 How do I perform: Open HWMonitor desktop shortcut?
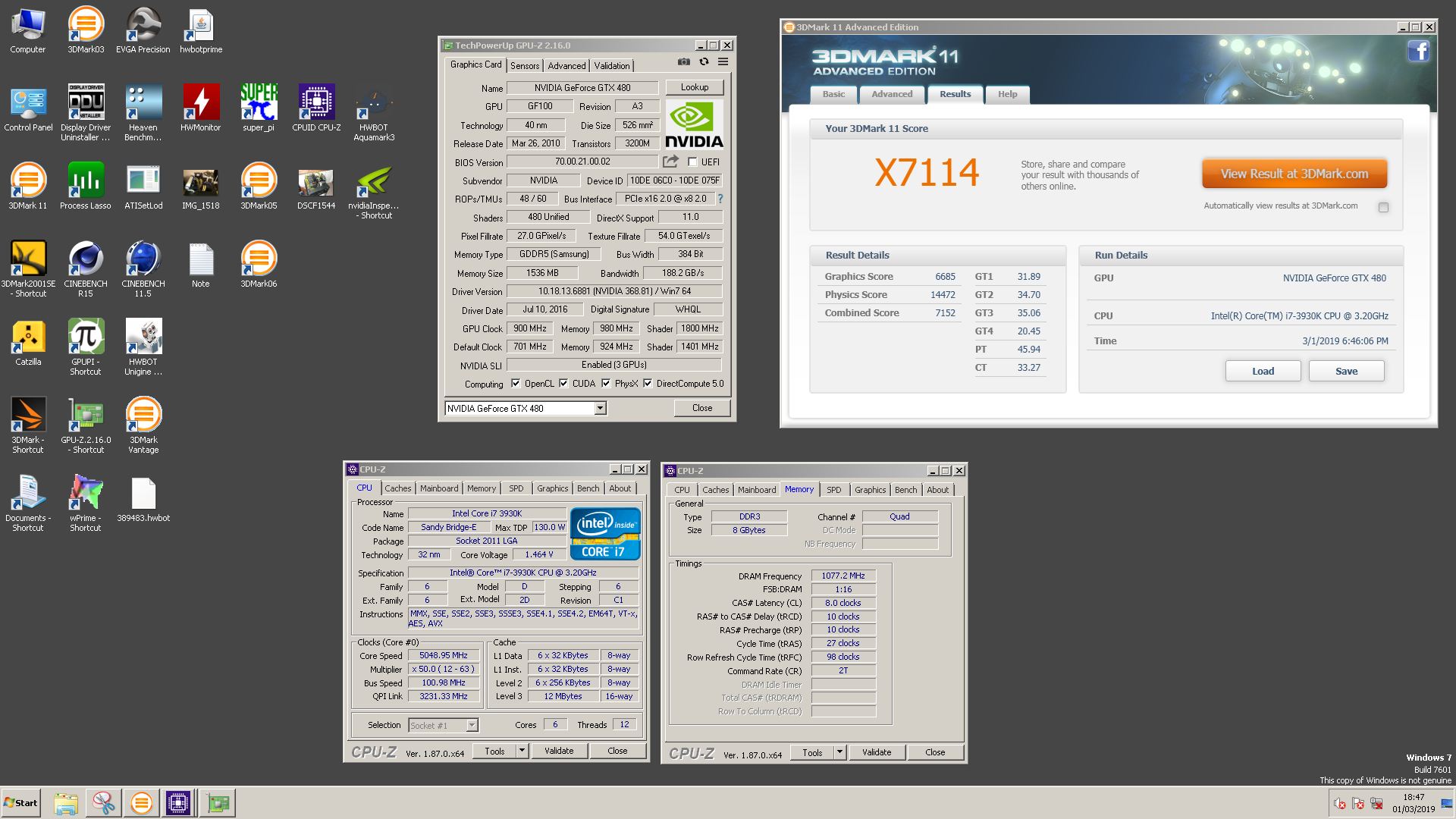pyautogui.click(x=201, y=108)
